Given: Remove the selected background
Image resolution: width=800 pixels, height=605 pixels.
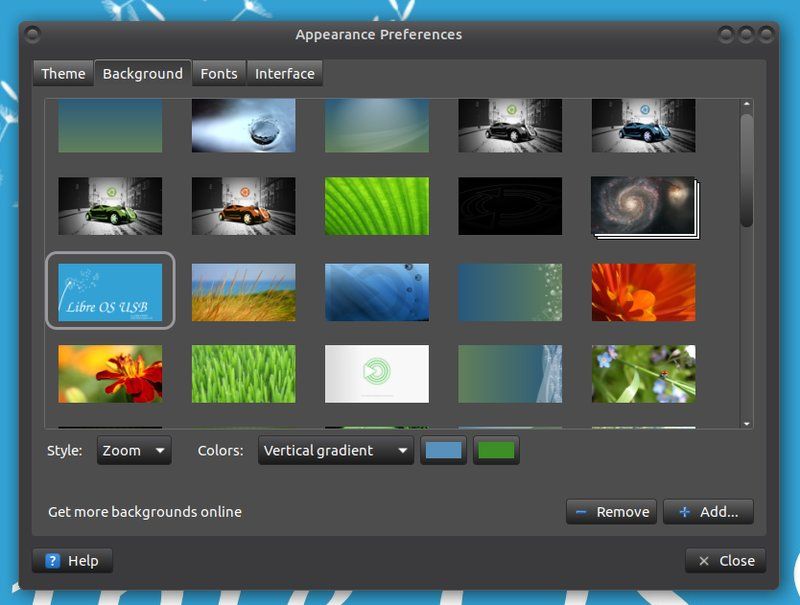Looking at the screenshot, I should click(x=611, y=511).
